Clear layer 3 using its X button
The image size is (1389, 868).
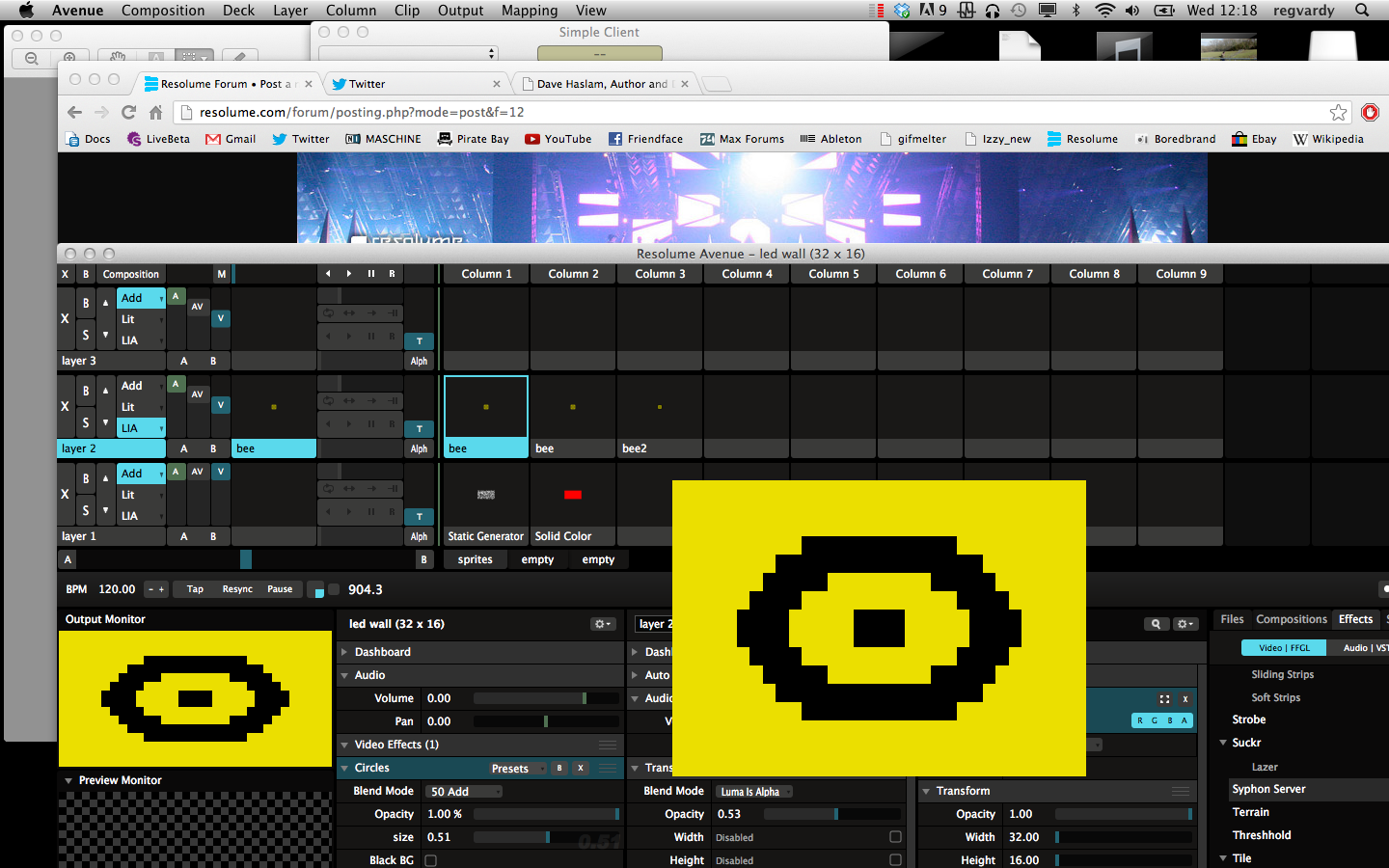click(x=65, y=318)
